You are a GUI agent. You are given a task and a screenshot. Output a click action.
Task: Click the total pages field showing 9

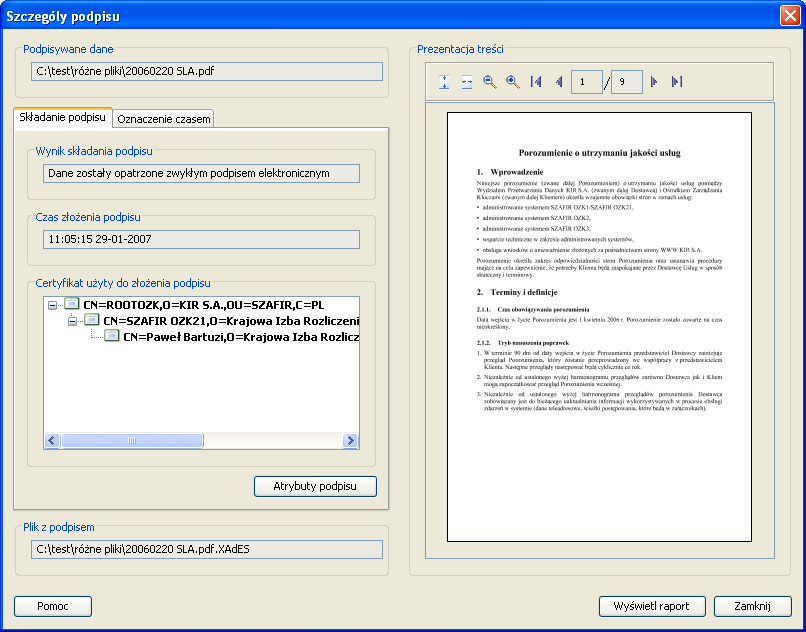(627, 82)
